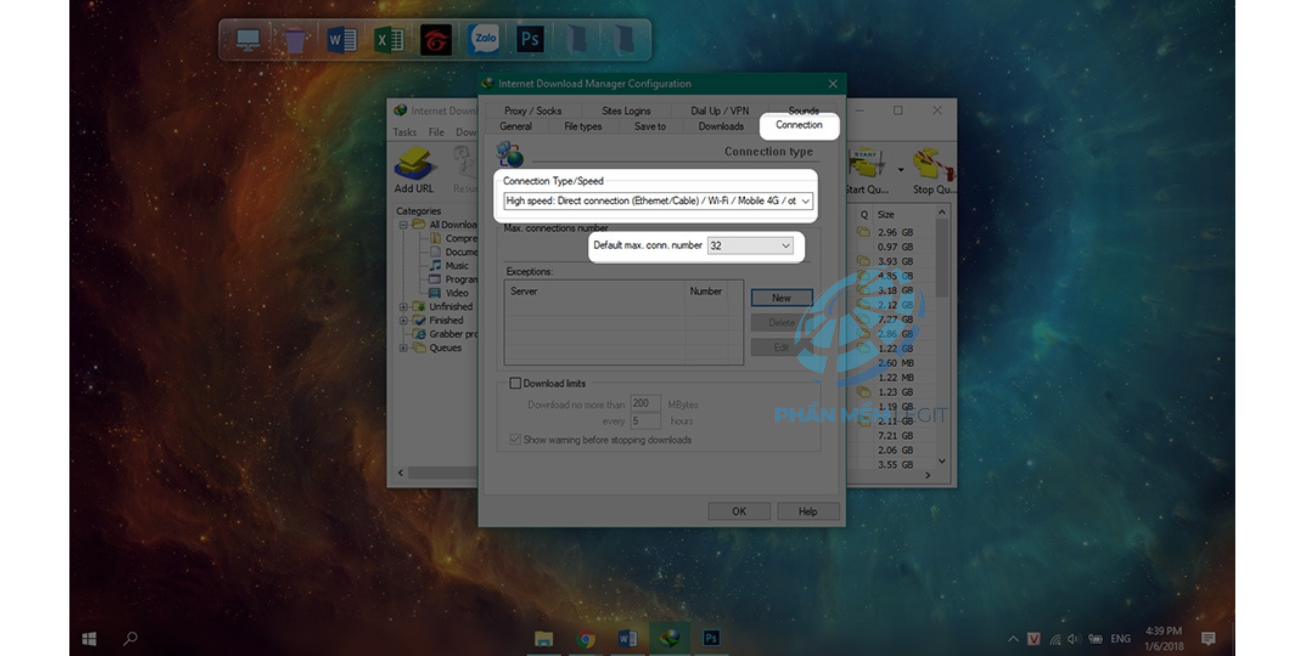Expand the Unfinished category

click(x=404, y=307)
